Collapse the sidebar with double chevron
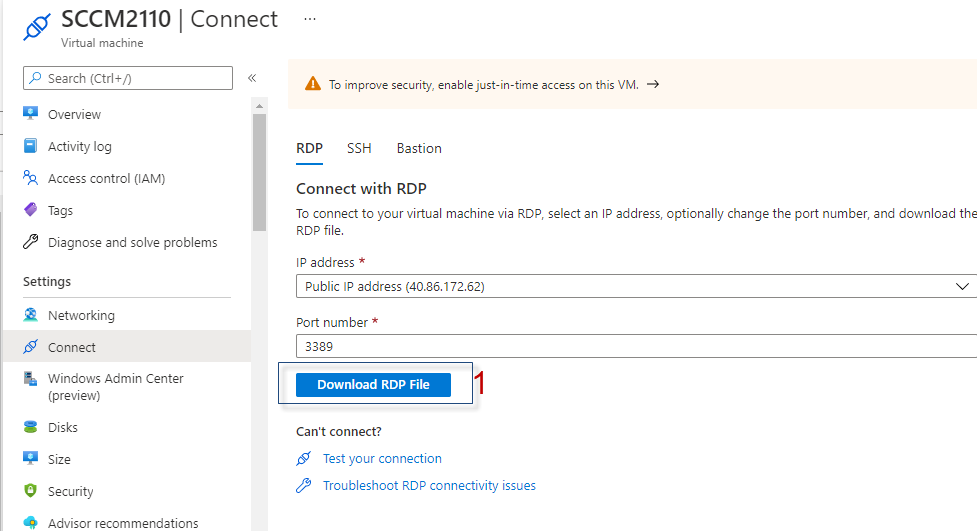The width and height of the screenshot is (977, 531). (252, 78)
